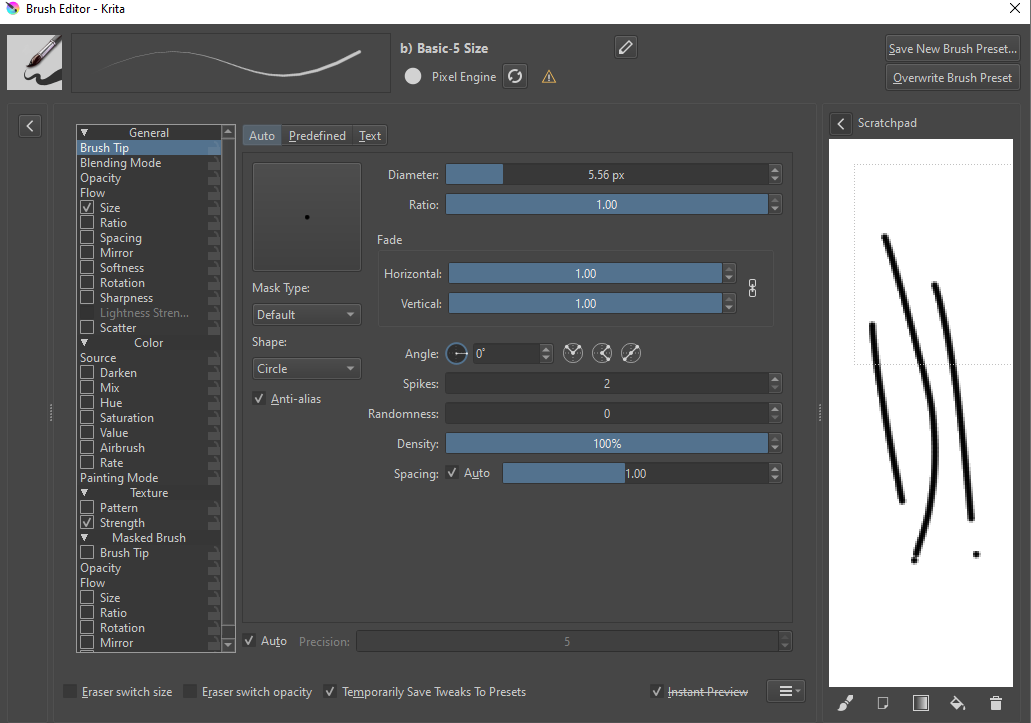Switch to the Predefined tab
Image resolution: width=1031 pixels, height=723 pixels.
pyautogui.click(x=317, y=136)
